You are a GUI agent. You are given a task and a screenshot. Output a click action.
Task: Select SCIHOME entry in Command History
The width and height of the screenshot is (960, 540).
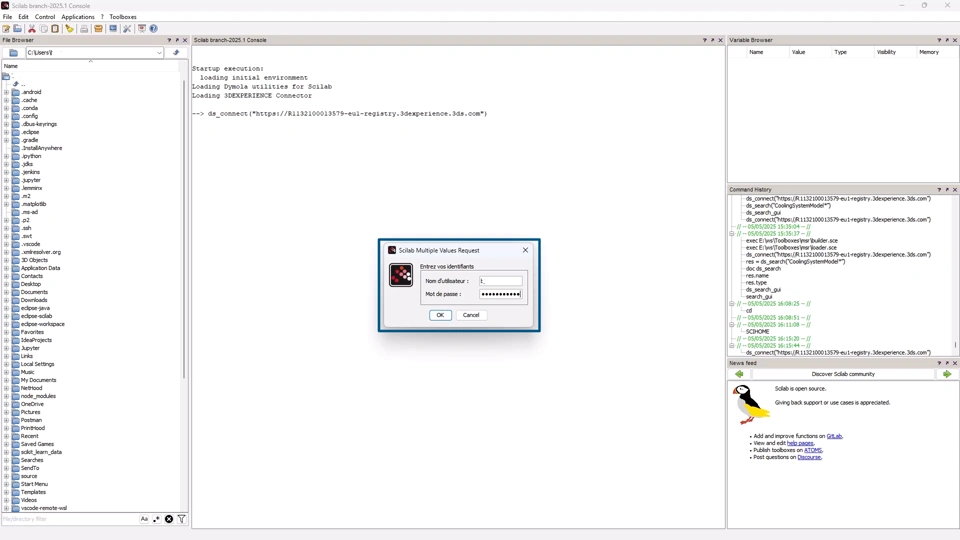pos(757,332)
